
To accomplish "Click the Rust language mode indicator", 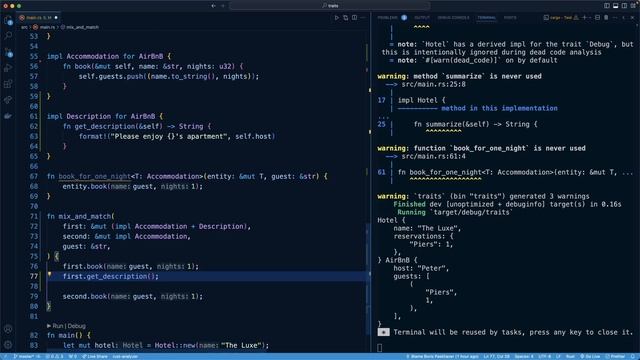I will (571, 356).
